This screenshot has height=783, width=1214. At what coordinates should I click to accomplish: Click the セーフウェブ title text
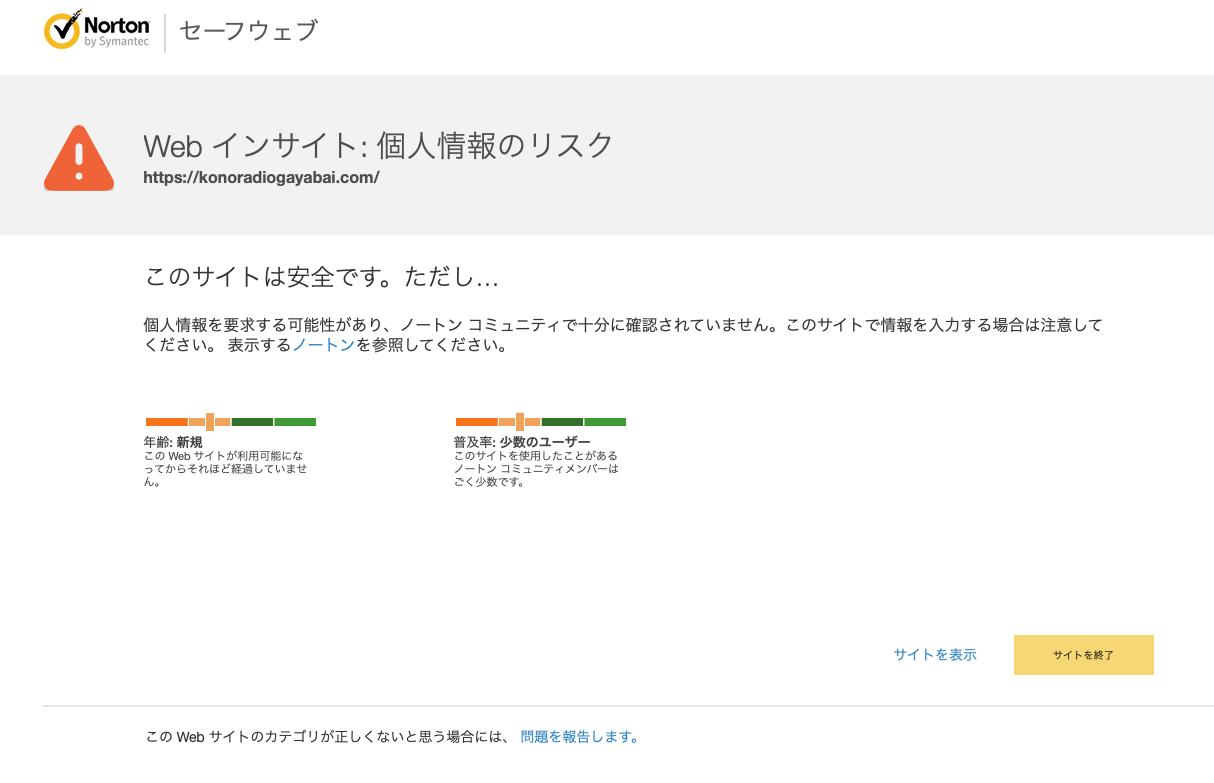pyautogui.click(x=248, y=31)
